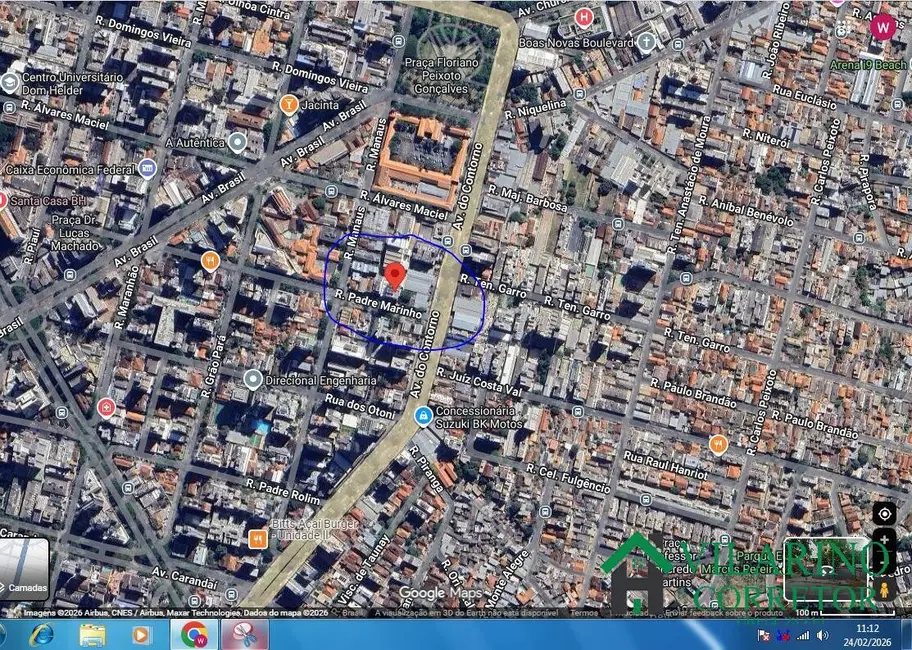
Task: Select the Caixa Econômica Federal bank icon
Action: point(147,168)
